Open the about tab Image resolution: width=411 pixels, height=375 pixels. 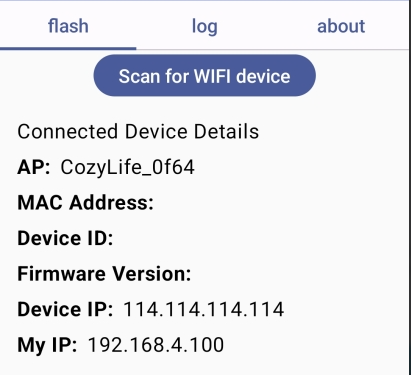[341, 26]
